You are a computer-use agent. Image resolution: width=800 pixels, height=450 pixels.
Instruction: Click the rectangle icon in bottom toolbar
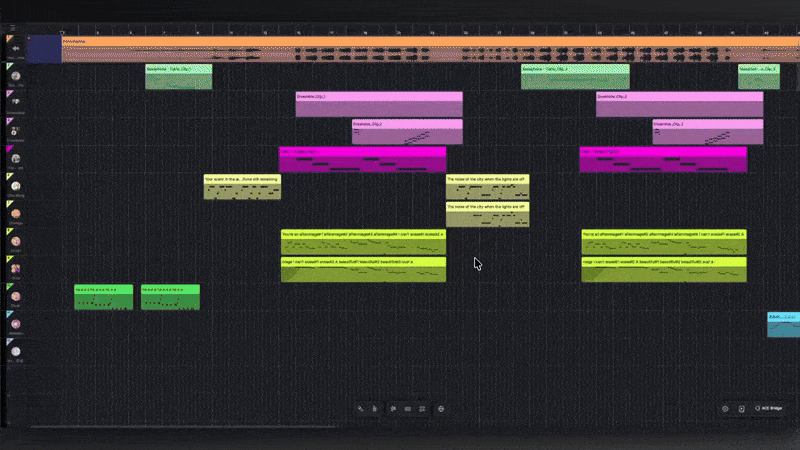[408, 408]
